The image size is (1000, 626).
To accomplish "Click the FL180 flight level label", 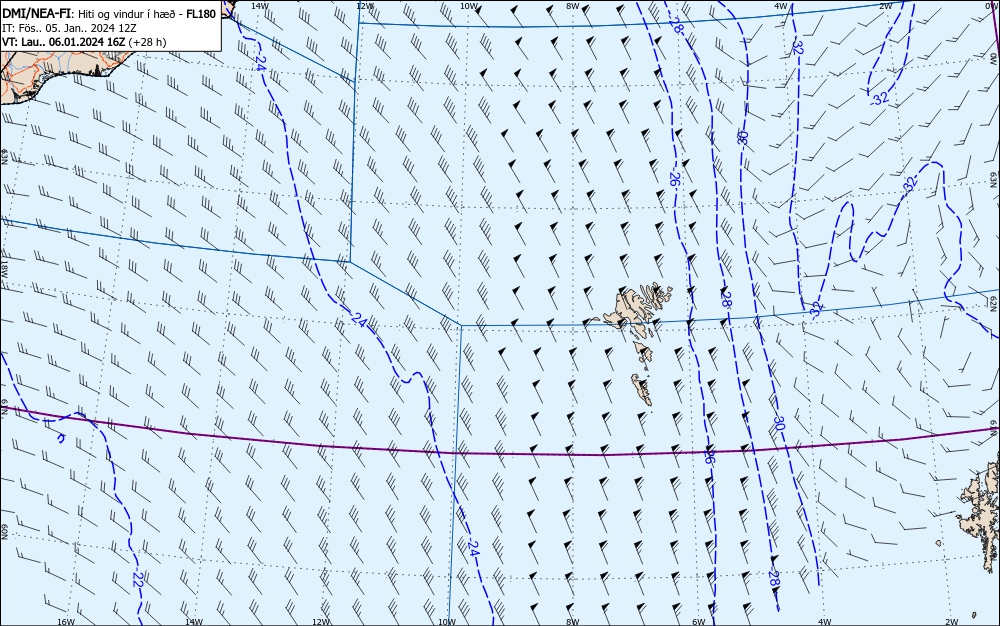I will (199, 14).
